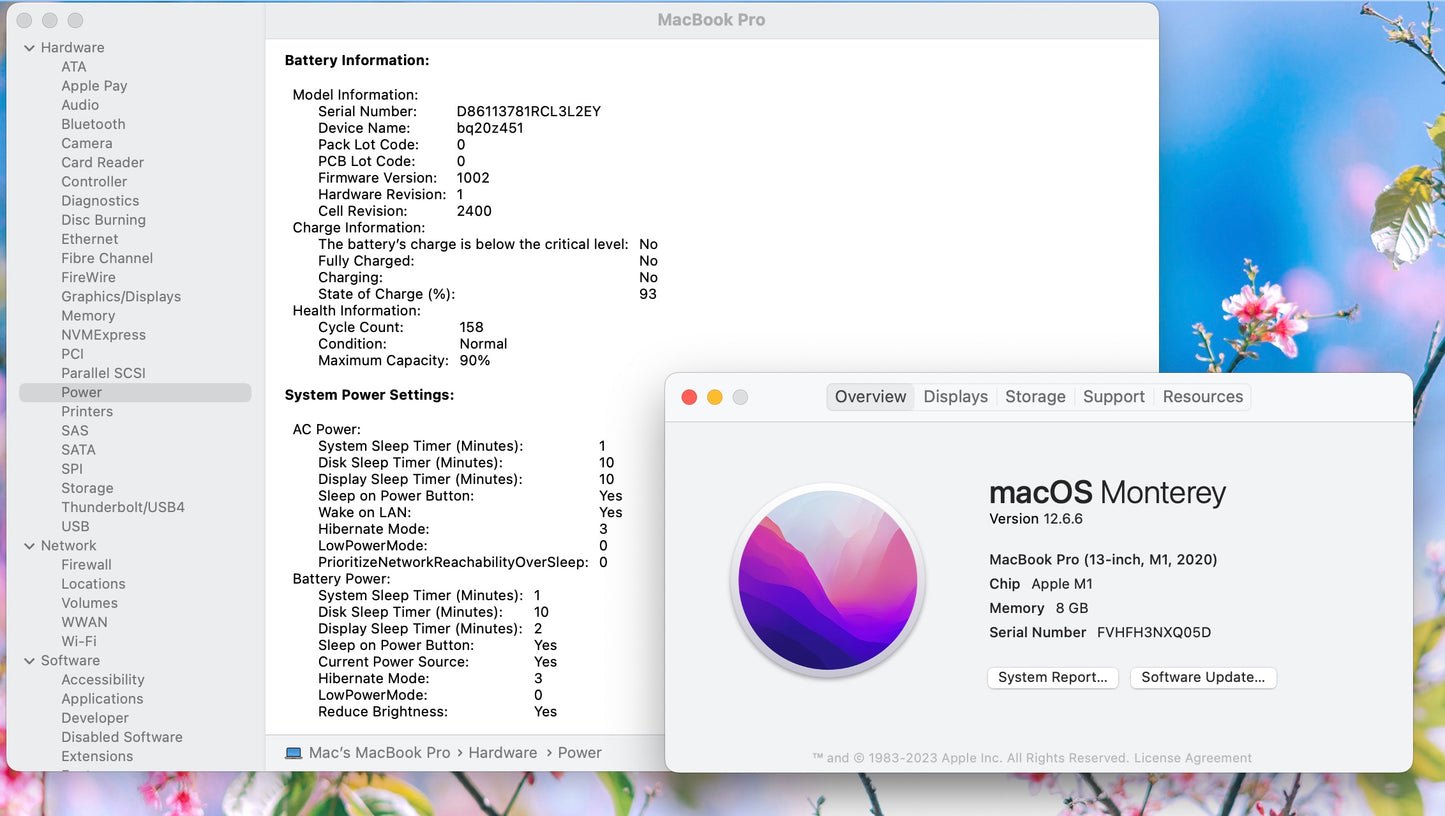Switch to the Displays tab
The image size is (1445, 816).
point(955,396)
